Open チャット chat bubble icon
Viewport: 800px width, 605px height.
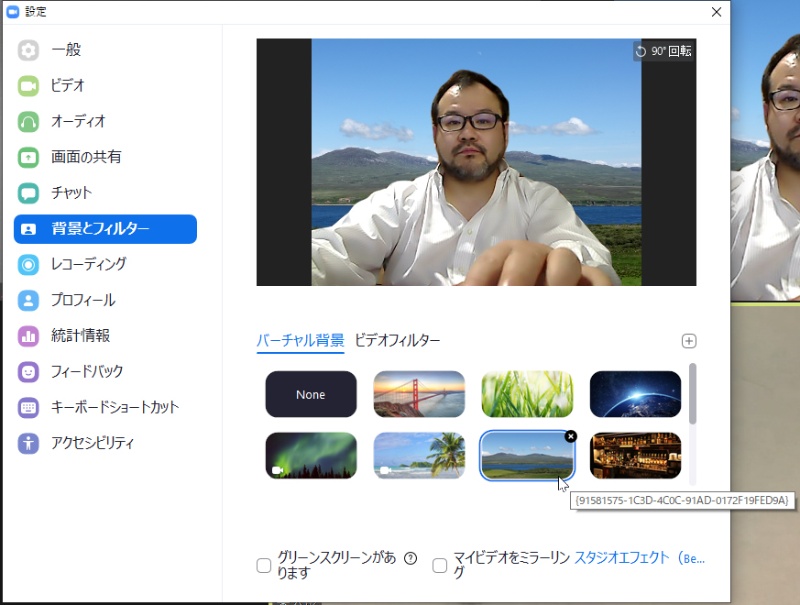click(28, 193)
